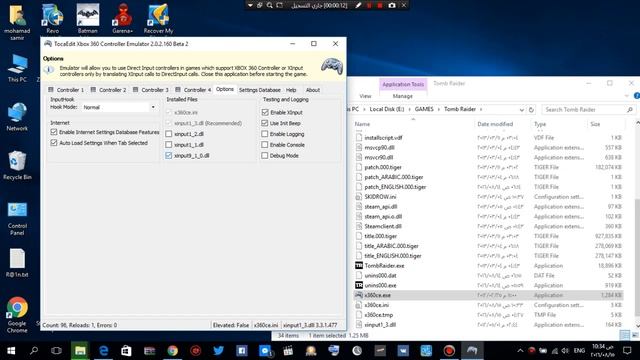
Task: Open Twitter app on the taskbar
Action: (x=218, y=351)
